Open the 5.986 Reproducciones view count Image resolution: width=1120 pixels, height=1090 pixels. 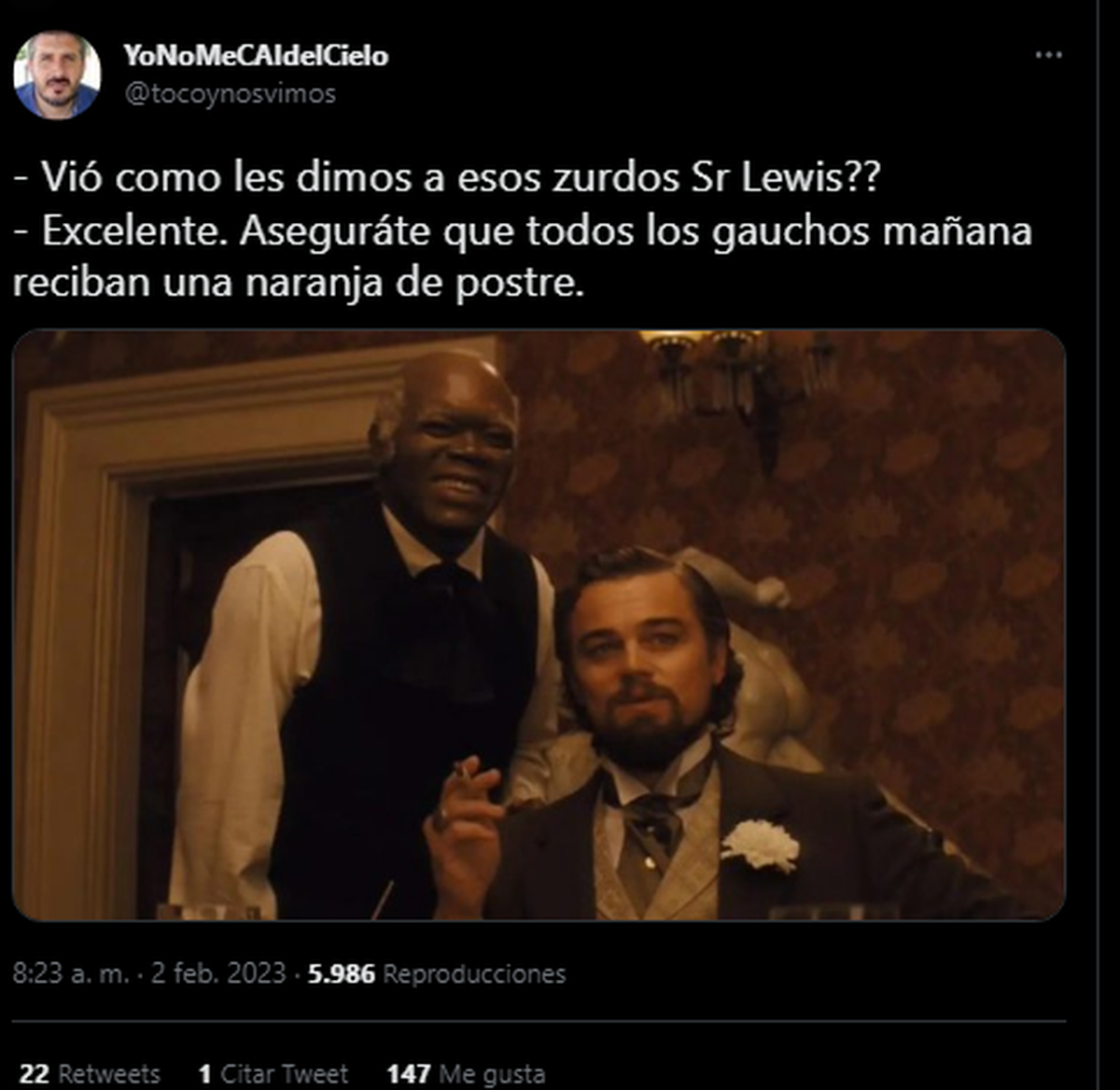[437, 974]
